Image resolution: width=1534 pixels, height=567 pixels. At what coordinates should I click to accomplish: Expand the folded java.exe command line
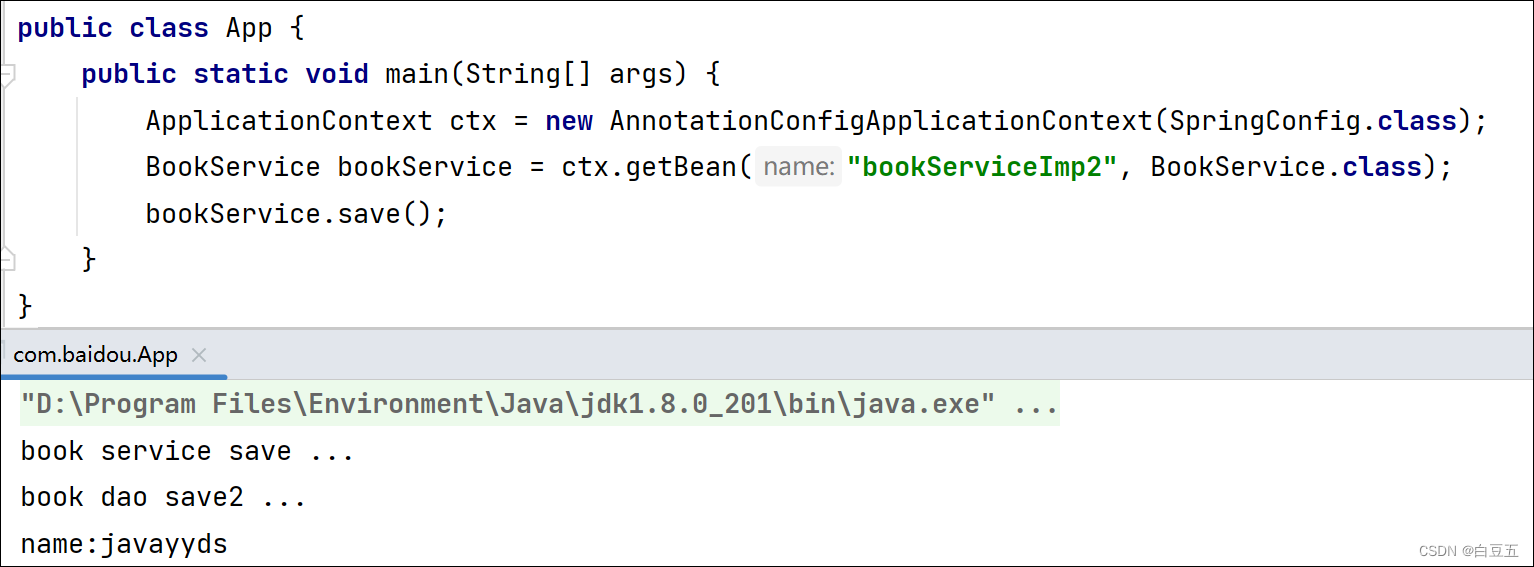point(1036,405)
